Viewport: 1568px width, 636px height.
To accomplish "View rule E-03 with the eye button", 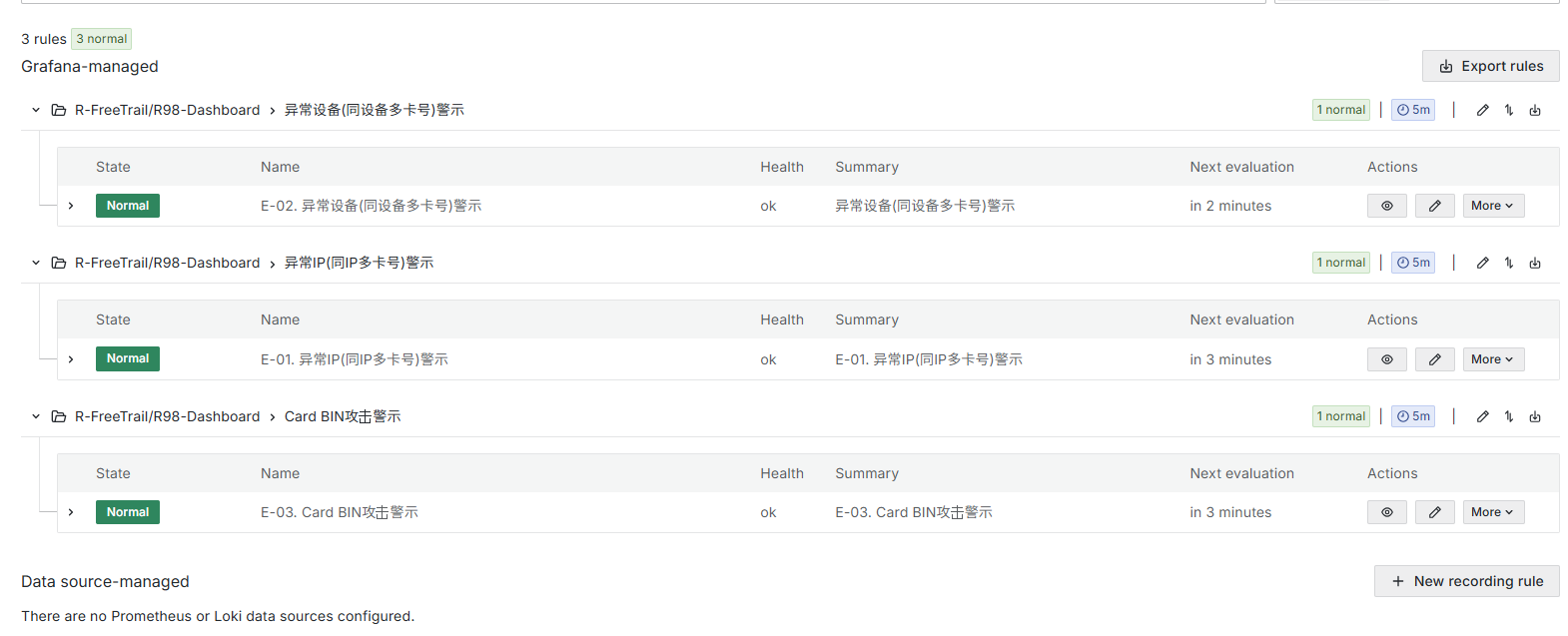I will point(1386,512).
